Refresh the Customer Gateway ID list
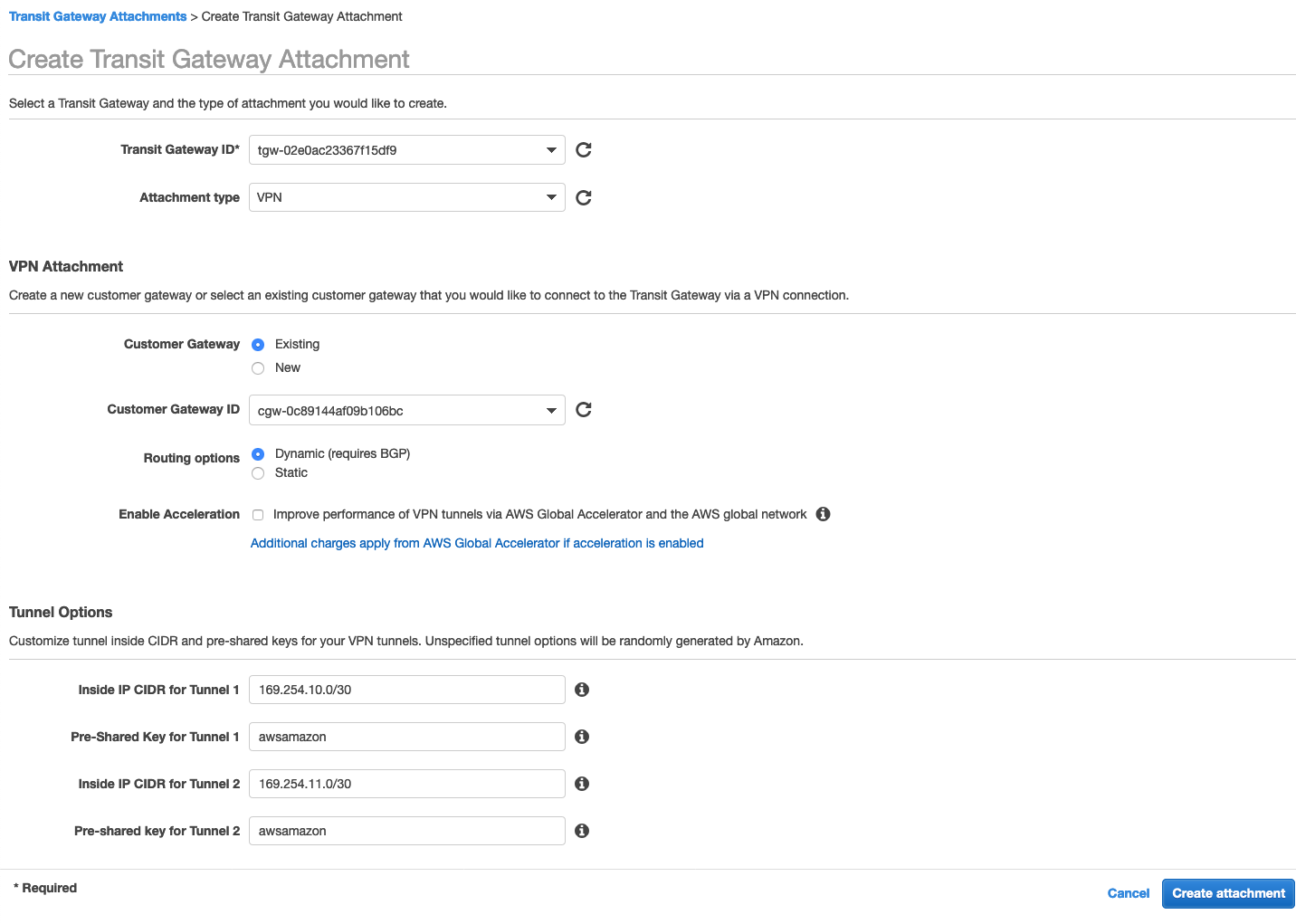 coord(584,410)
